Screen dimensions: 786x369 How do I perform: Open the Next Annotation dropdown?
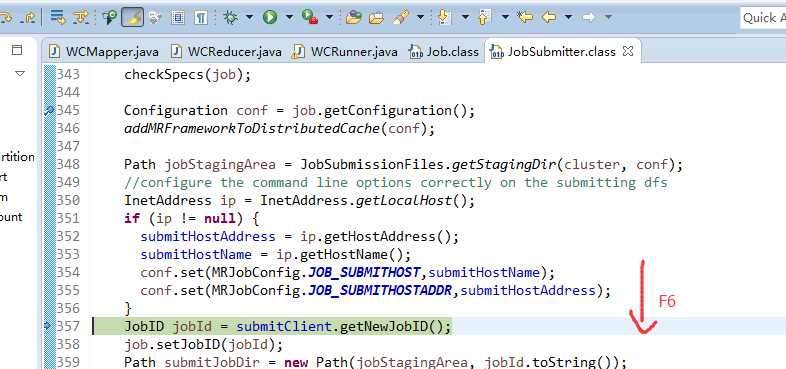[465, 18]
